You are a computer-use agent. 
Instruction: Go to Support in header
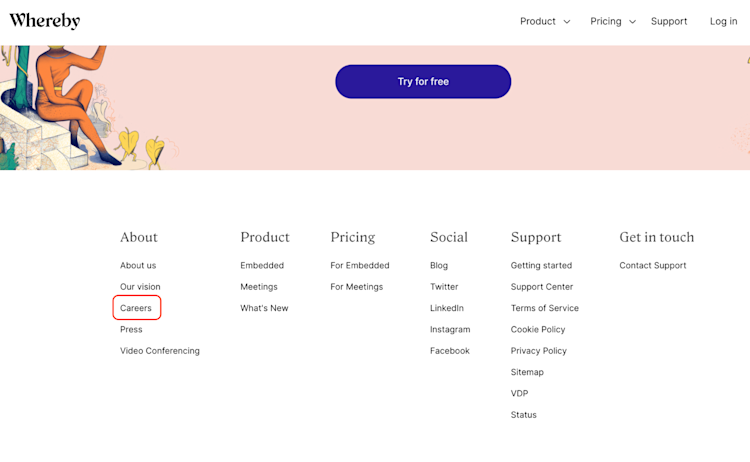[x=669, y=21]
